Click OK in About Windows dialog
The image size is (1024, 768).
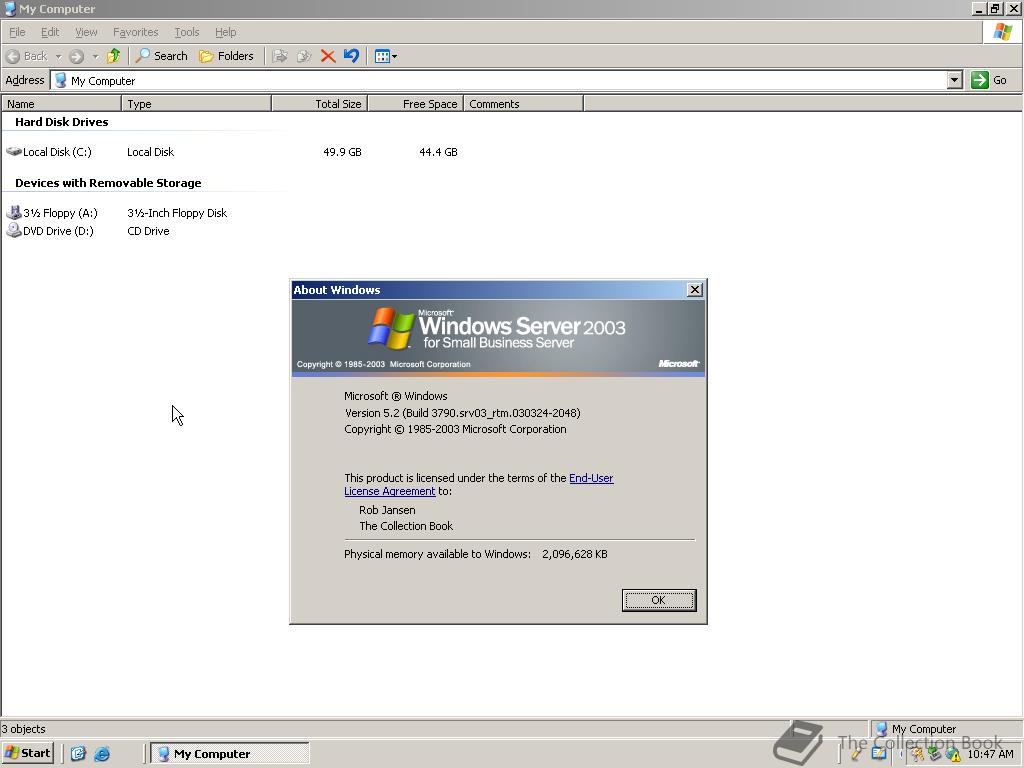point(659,600)
